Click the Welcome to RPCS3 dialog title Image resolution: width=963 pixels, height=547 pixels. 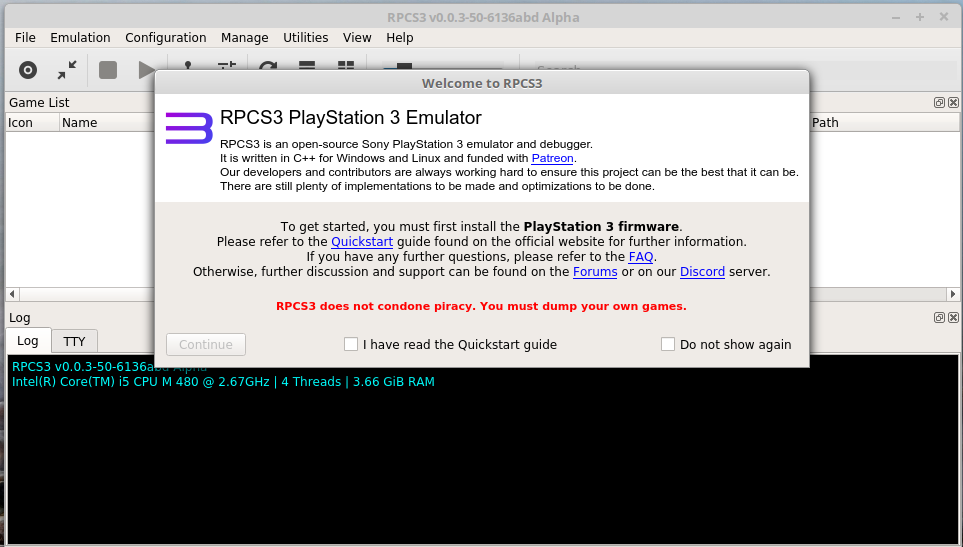(482, 83)
